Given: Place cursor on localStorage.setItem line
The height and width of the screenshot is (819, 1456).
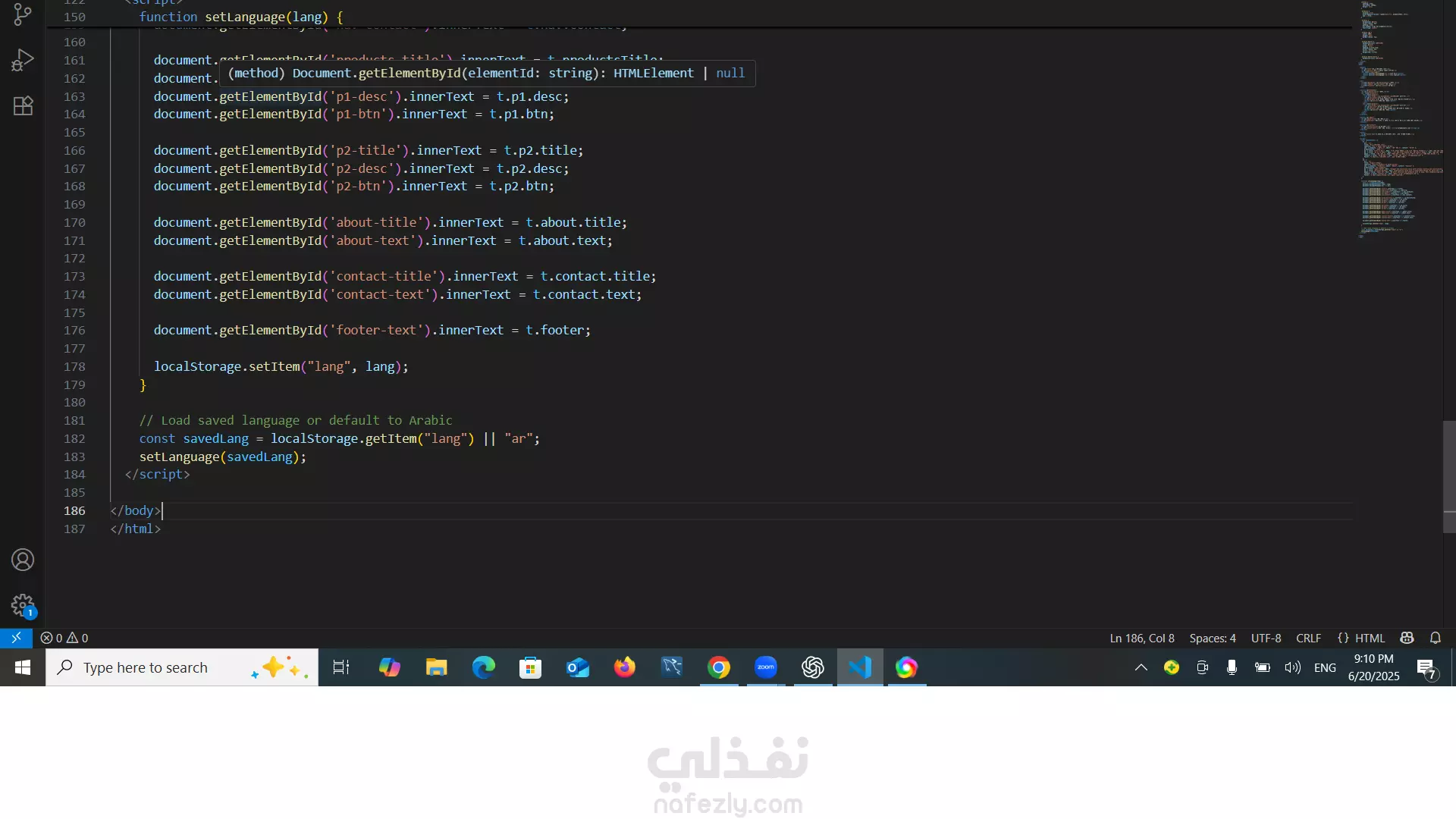Looking at the screenshot, I should coord(281,366).
